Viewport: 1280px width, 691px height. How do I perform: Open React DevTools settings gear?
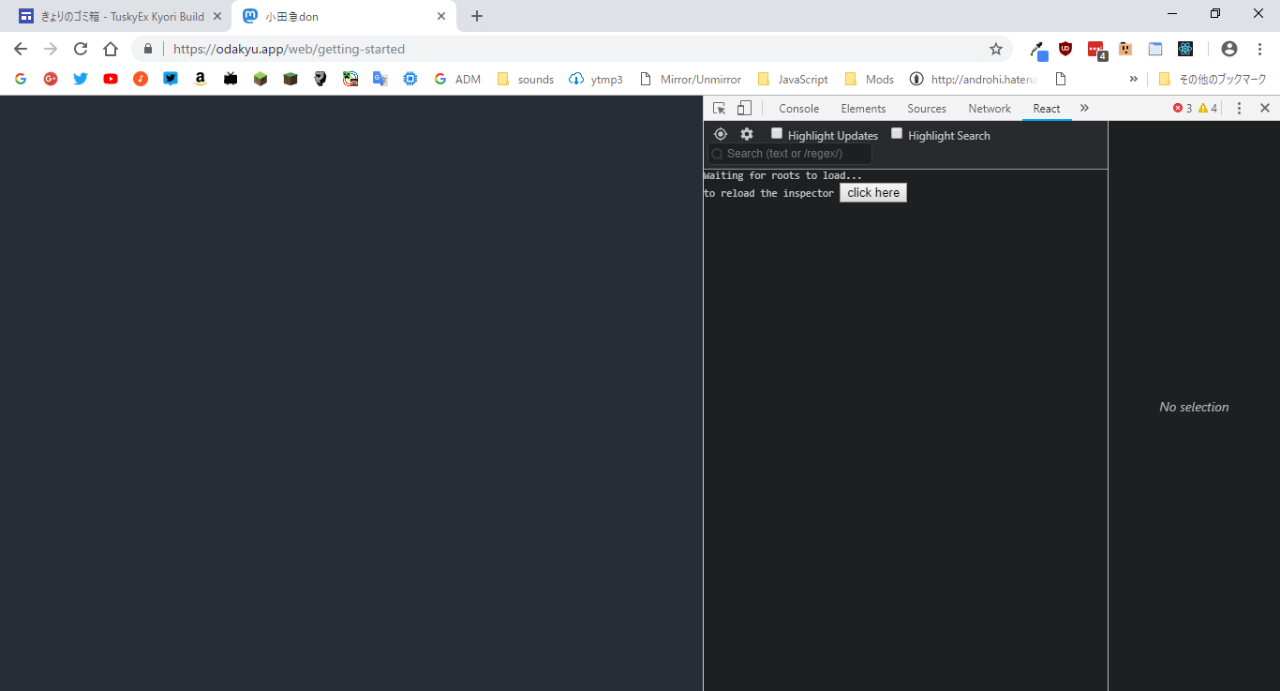[x=746, y=134]
